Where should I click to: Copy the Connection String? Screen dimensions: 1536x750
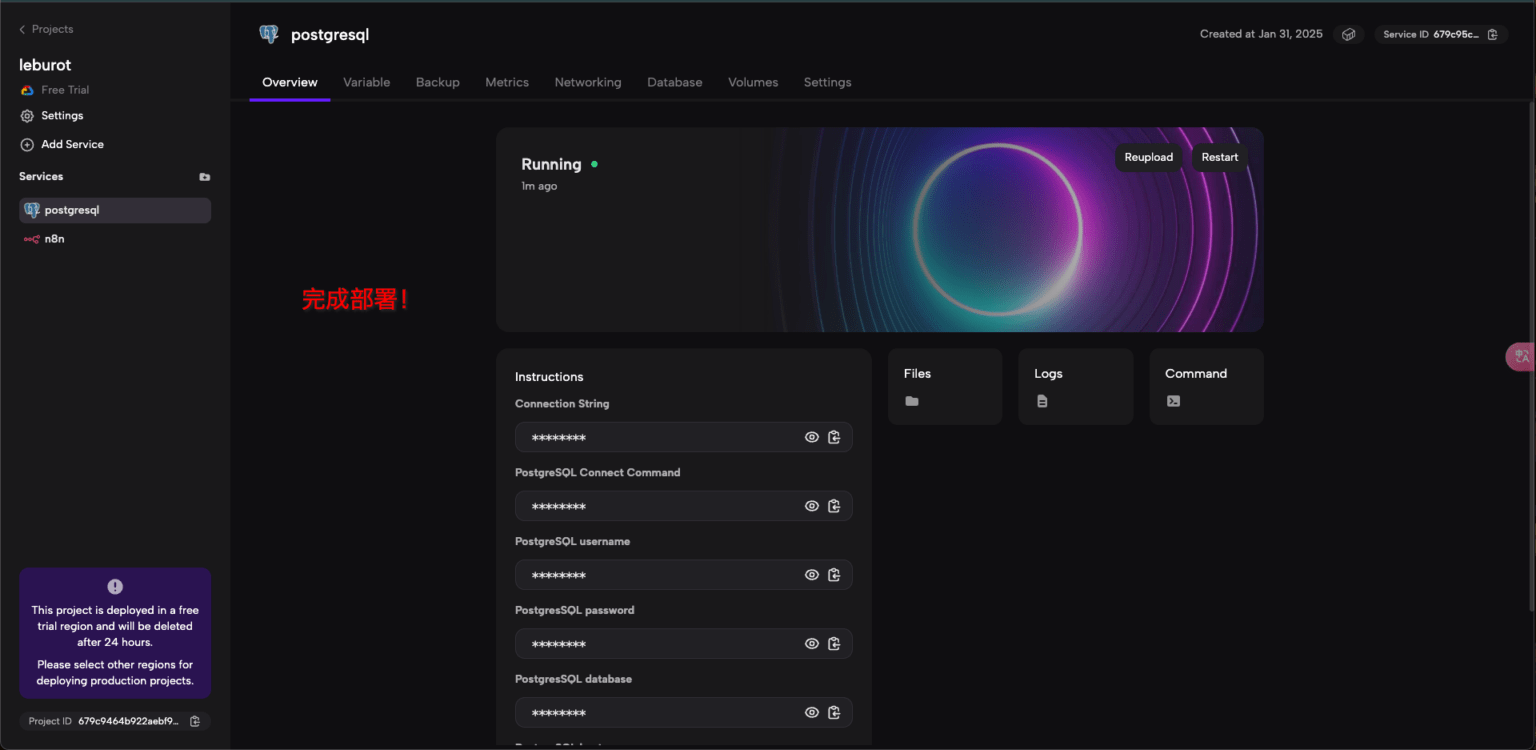point(834,437)
